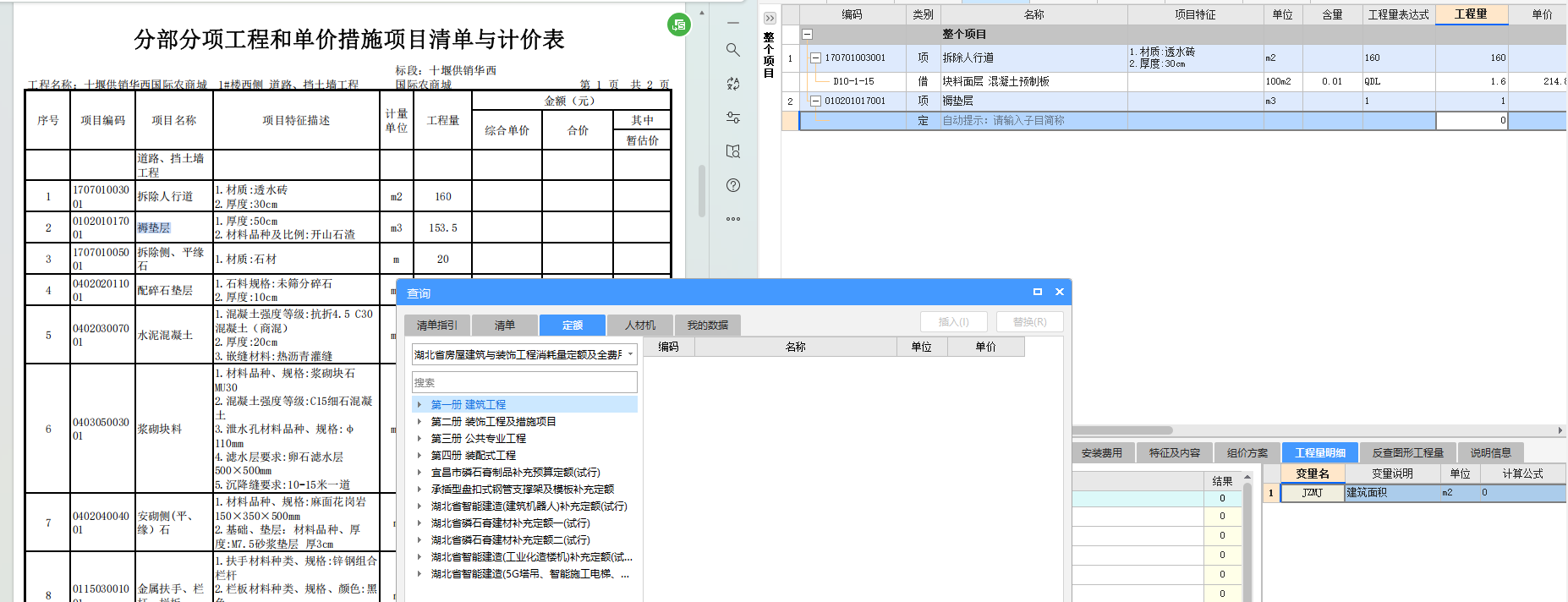
Task: Click the 工程量 column header
Action: coord(1471,14)
